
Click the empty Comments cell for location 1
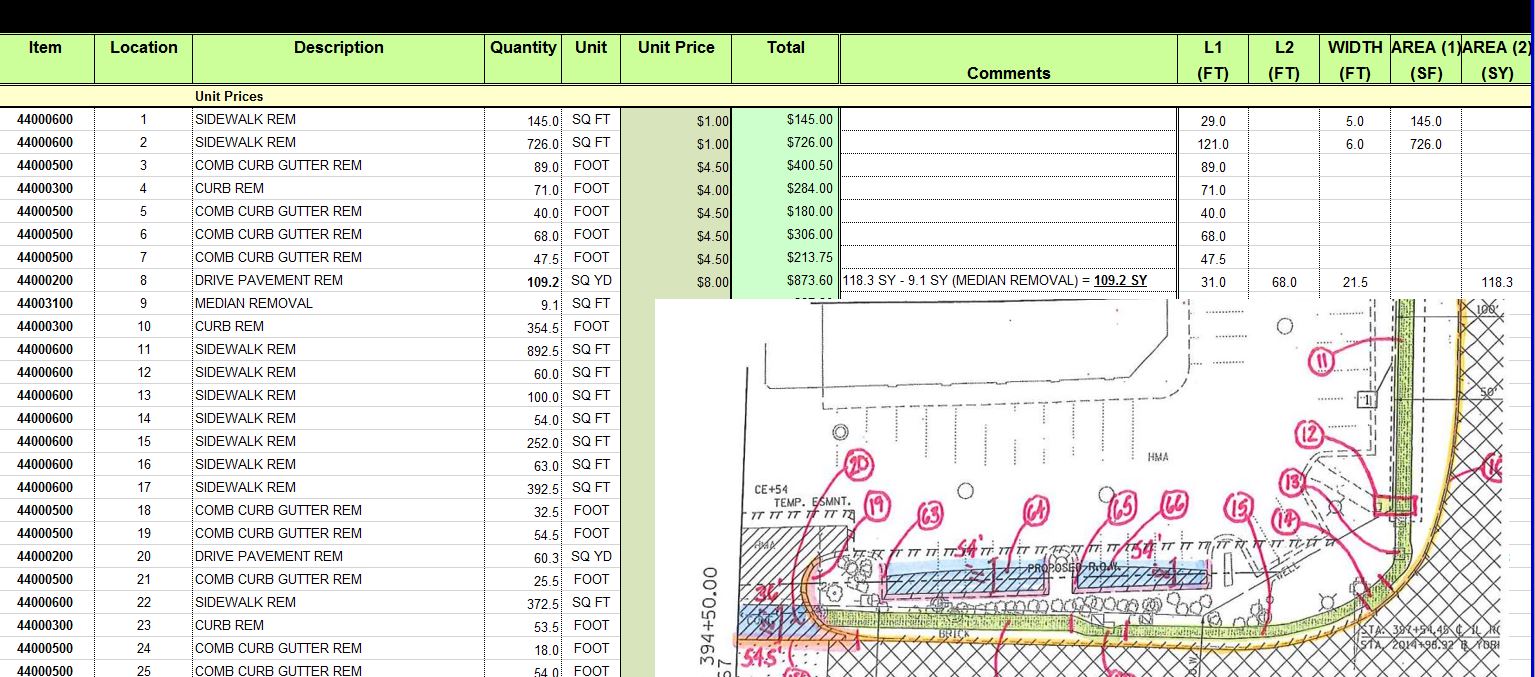[x=1008, y=119]
